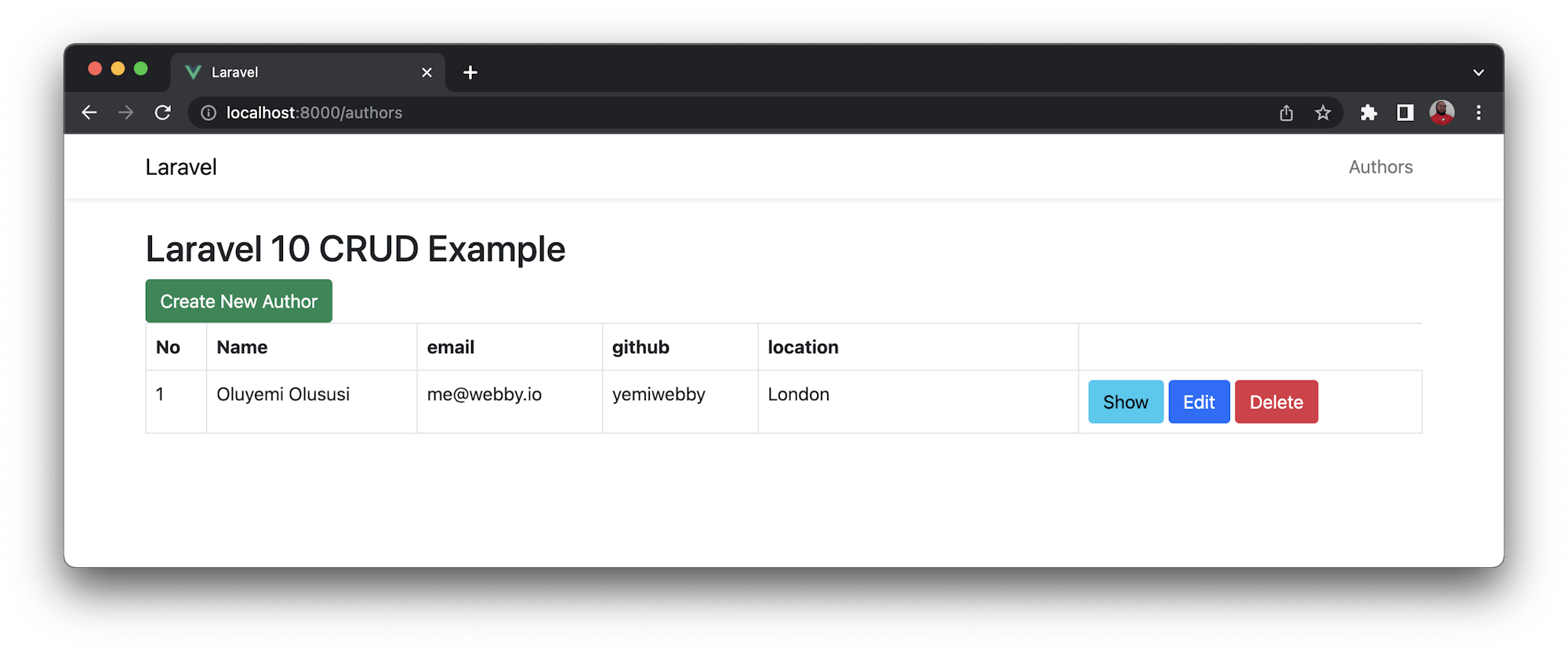Open the Extensions puzzle icon
Image resolution: width=1568 pixels, height=652 pixels.
[1368, 113]
